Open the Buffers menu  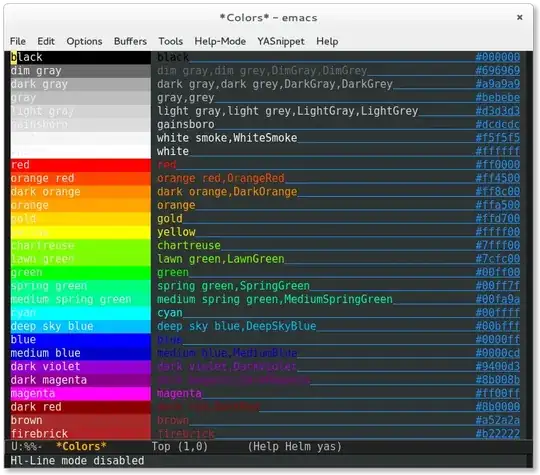pyautogui.click(x=130, y=41)
